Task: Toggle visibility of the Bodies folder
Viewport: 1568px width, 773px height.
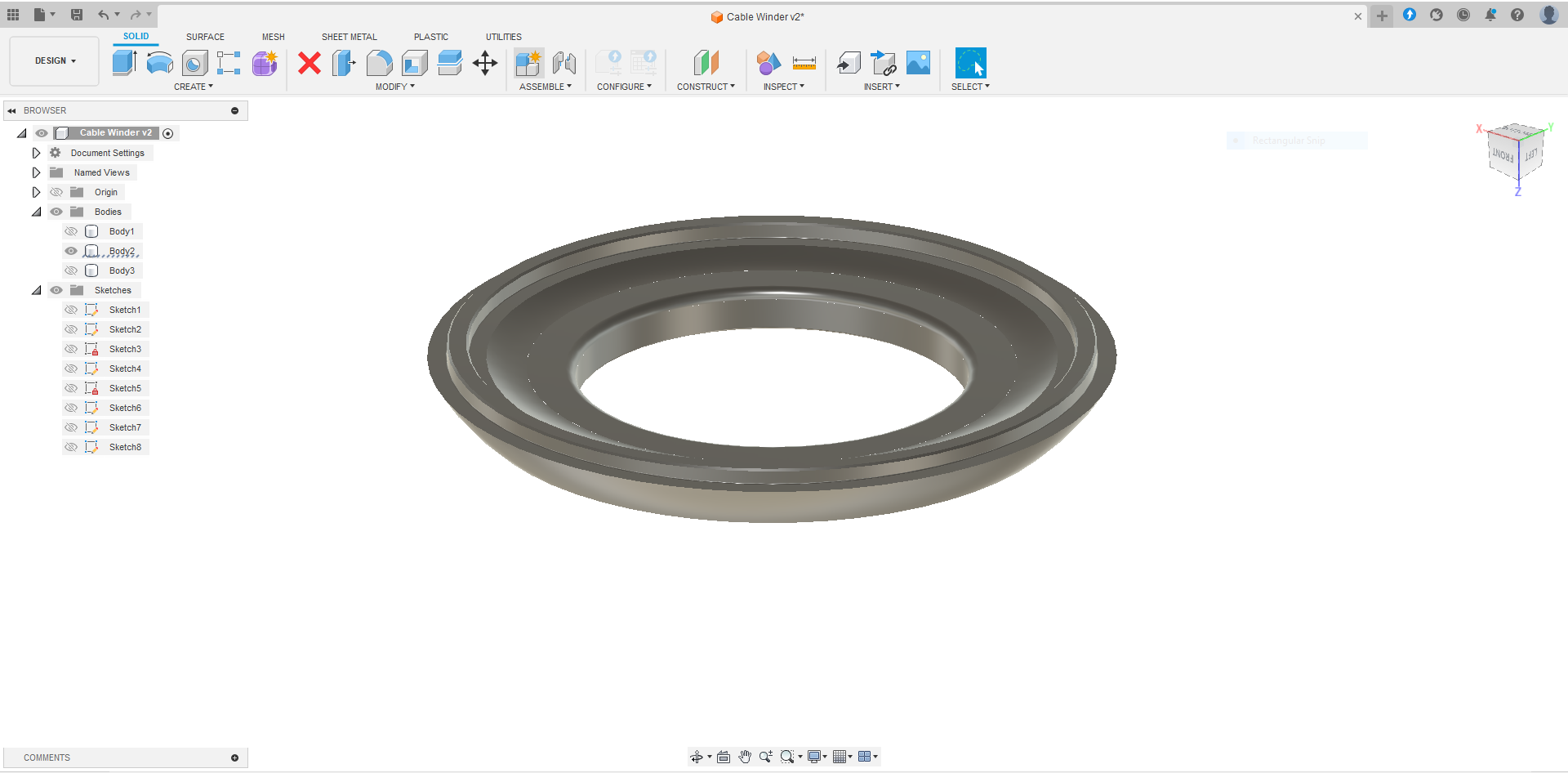Action: point(56,212)
